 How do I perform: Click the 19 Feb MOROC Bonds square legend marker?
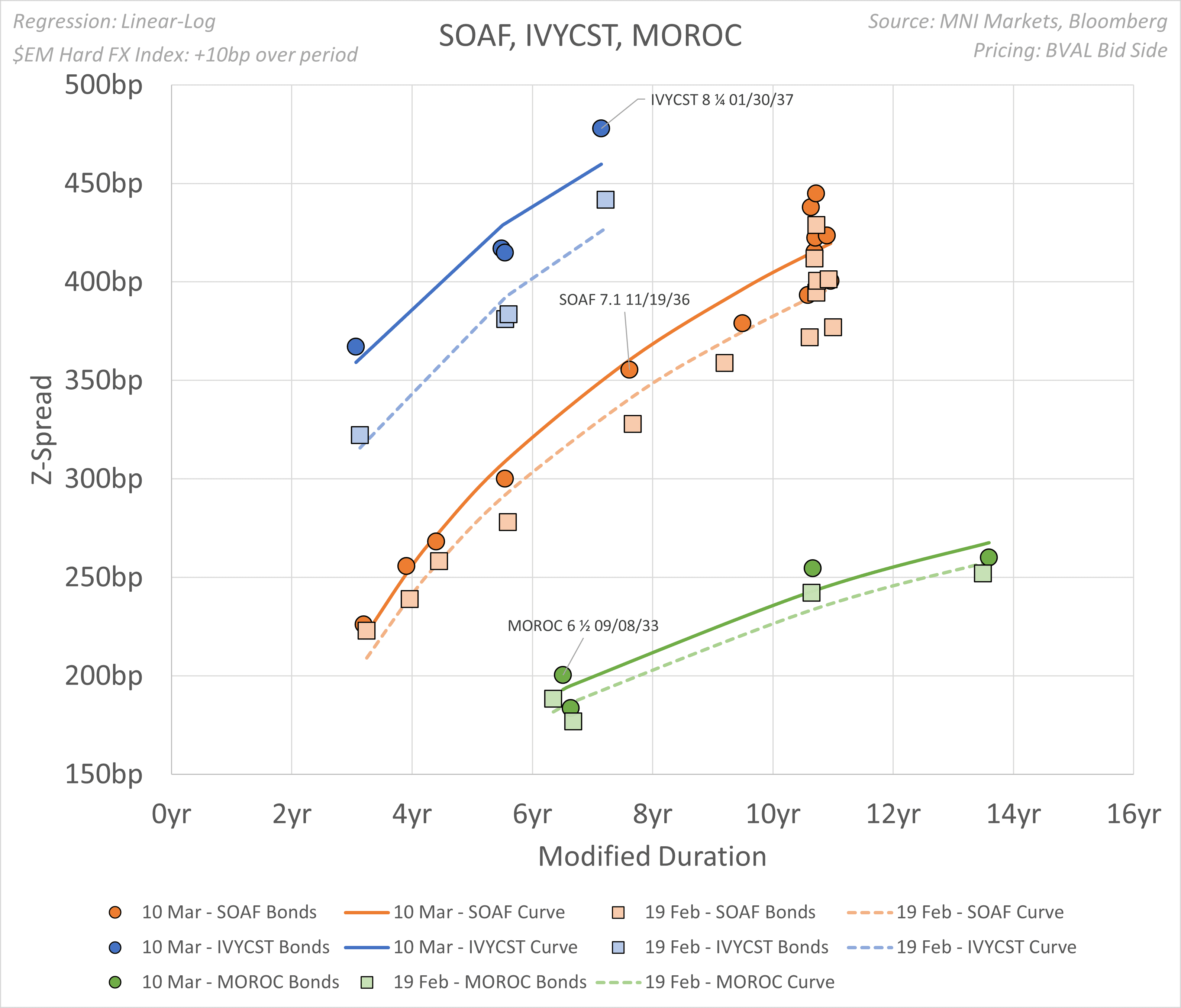tap(367, 982)
